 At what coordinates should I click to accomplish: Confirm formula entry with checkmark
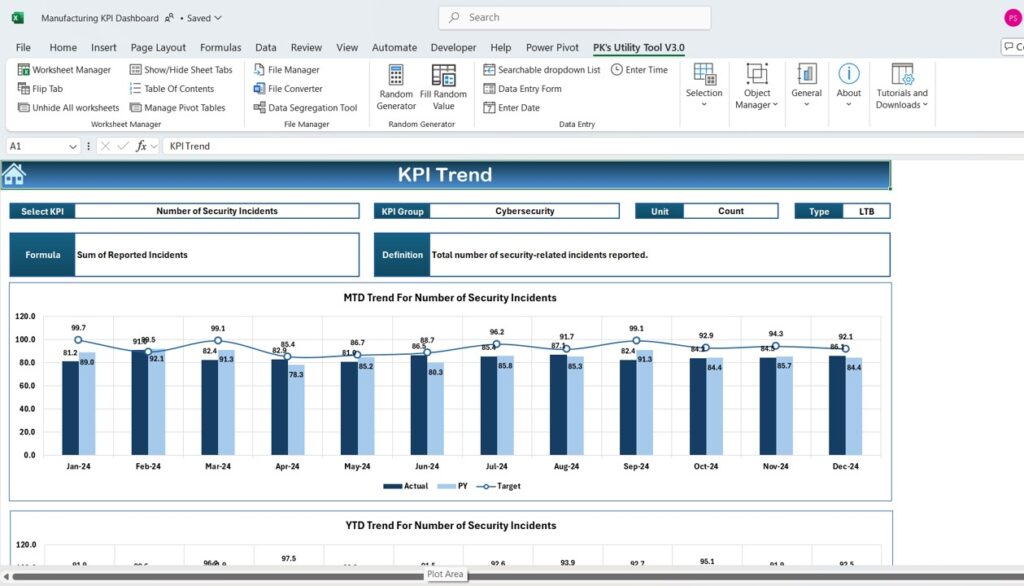pyautogui.click(x=123, y=146)
